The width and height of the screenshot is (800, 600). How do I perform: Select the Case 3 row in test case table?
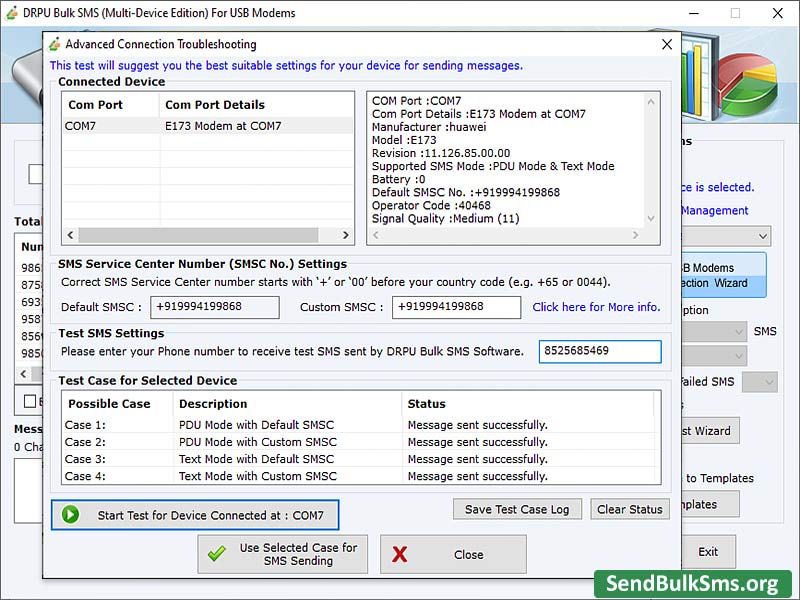click(300, 459)
